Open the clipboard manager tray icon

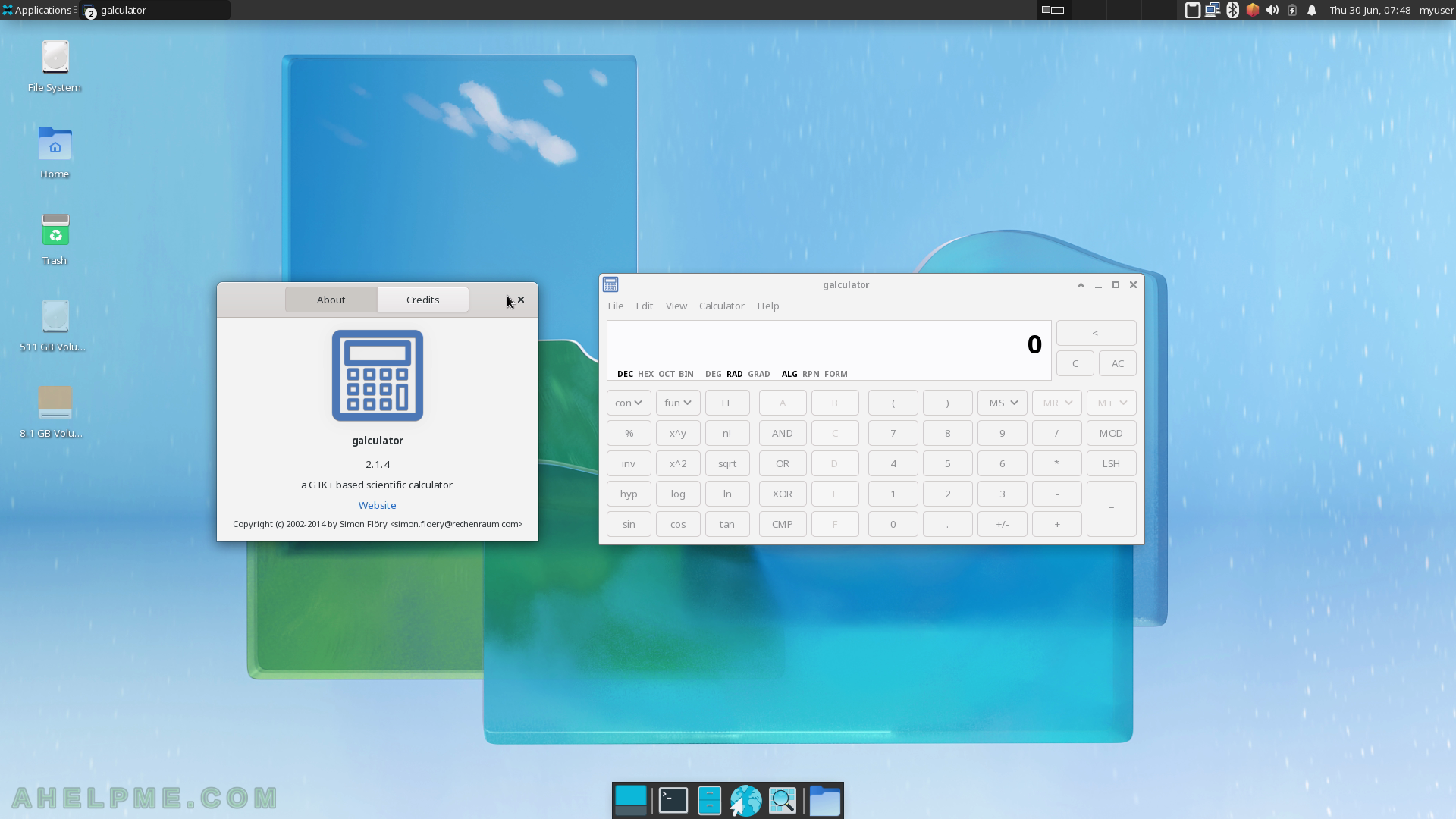pyautogui.click(x=1192, y=10)
